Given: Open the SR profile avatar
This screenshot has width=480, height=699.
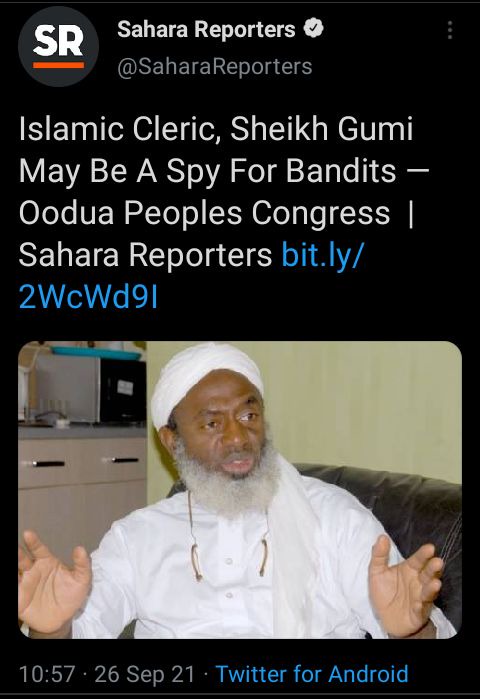Looking at the screenshot, I should [58, 46].
